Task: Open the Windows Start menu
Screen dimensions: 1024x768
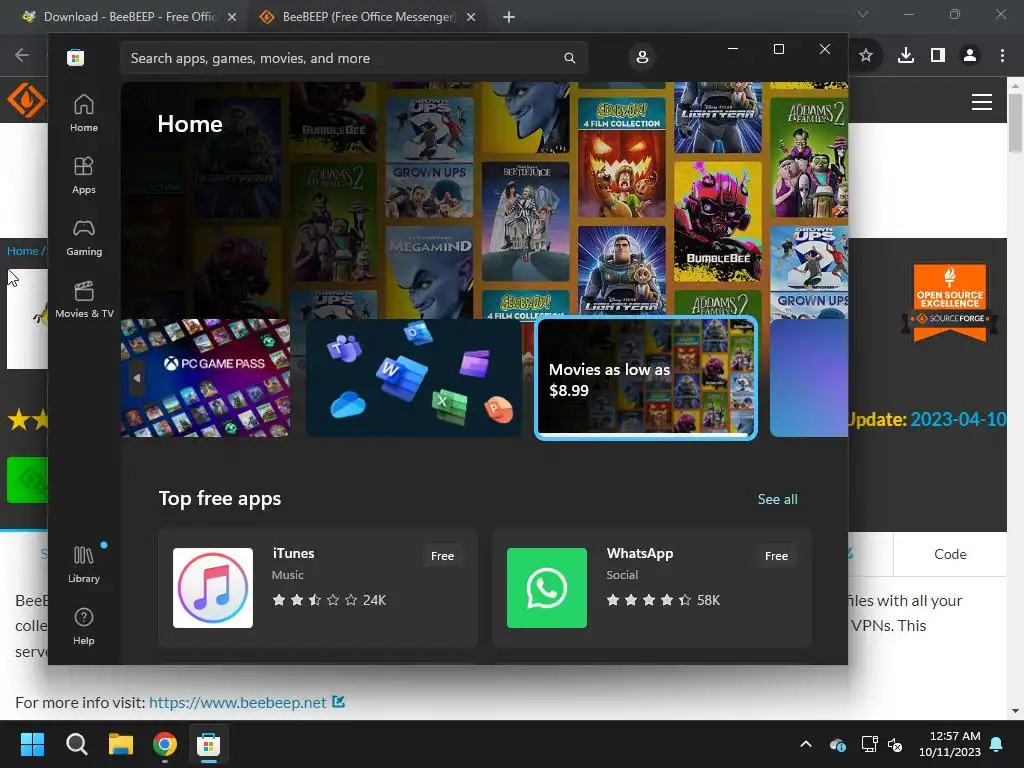Action: (x=32, y=744)
